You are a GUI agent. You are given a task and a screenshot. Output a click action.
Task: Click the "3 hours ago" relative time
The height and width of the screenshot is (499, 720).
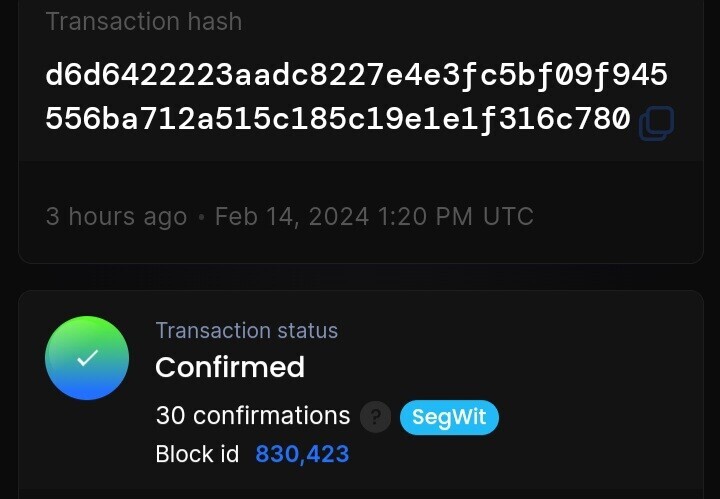tap(117, 216)
